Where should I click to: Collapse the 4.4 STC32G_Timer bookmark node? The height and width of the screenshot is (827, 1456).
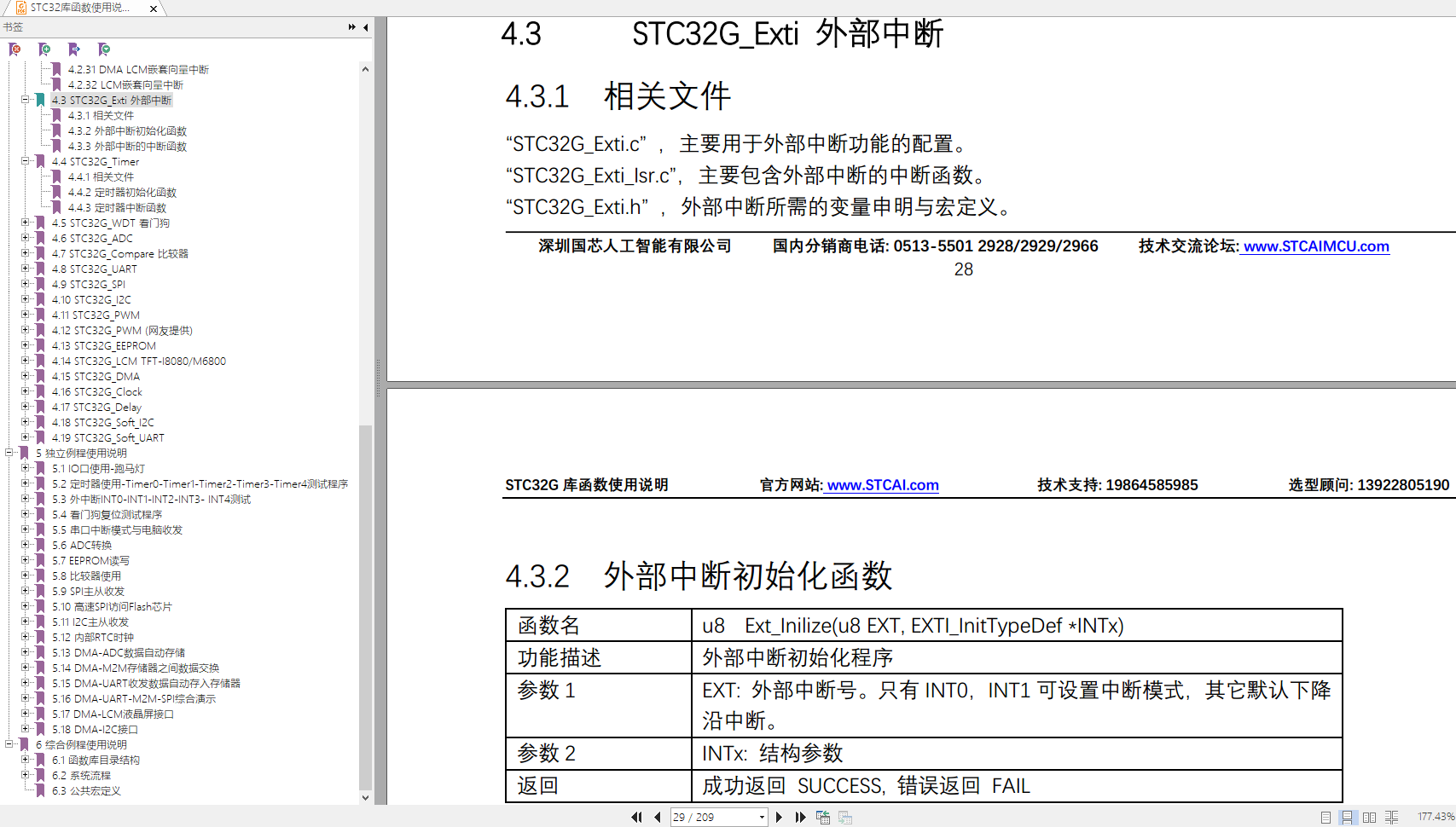[x=25, y=161]
